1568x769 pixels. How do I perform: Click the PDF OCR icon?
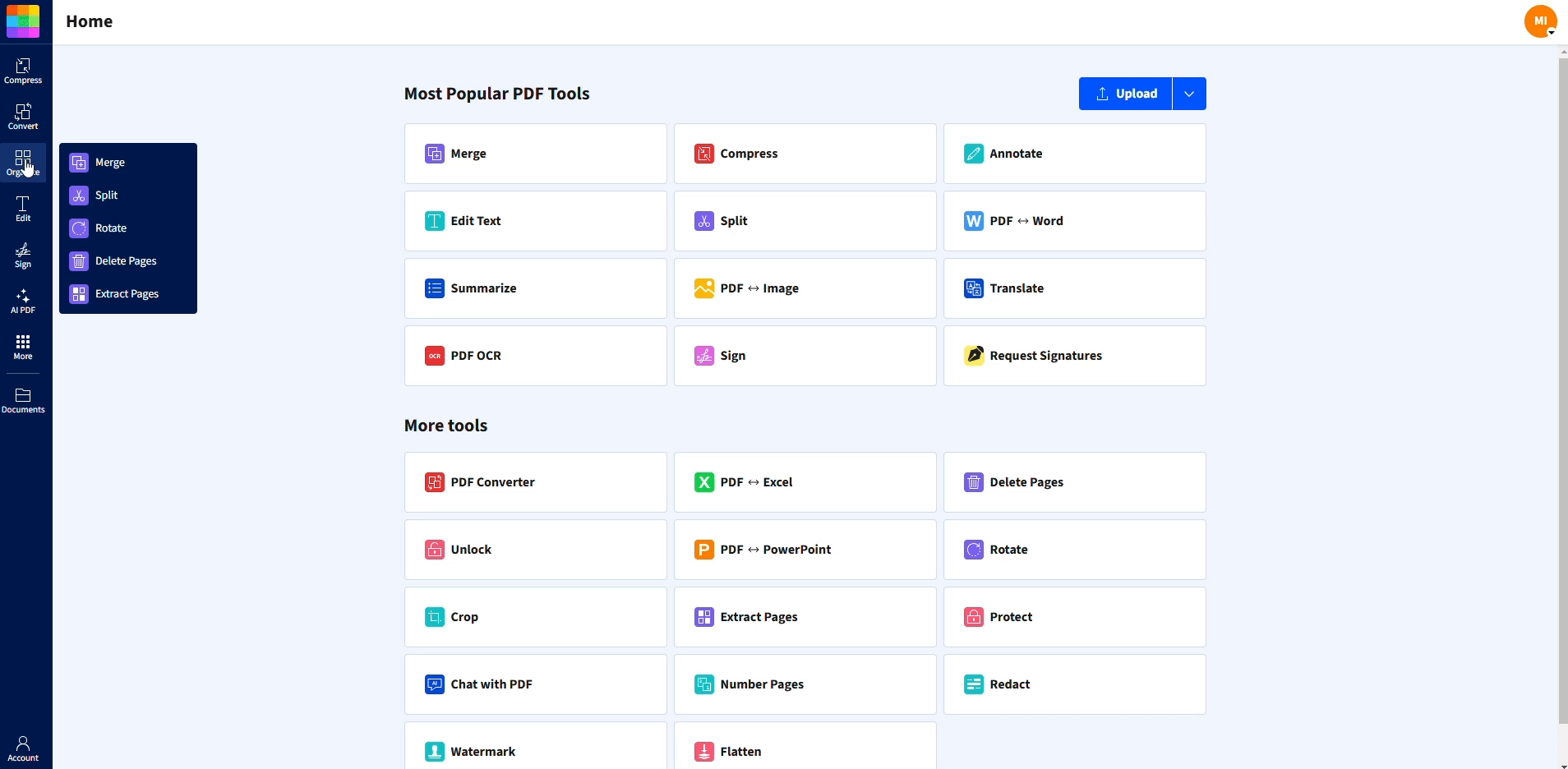coord(435,356)
